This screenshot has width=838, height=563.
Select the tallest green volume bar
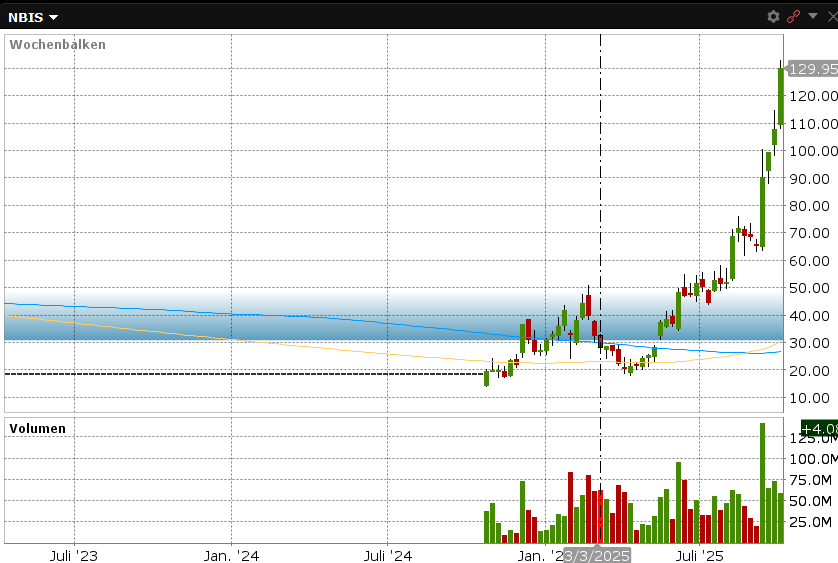[x=762, y=483]
